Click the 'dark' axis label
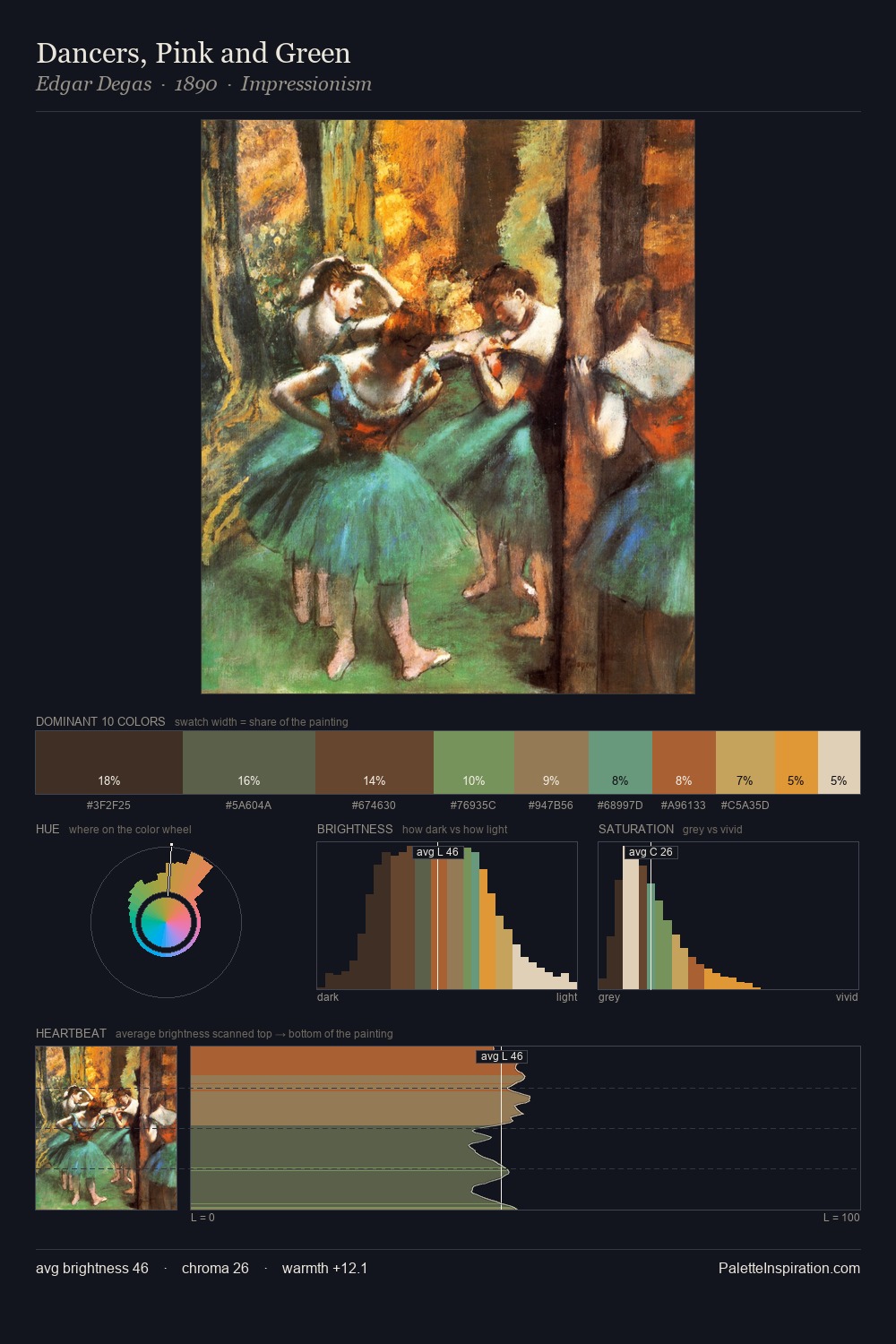 pyautogui.click(x=328, y=997)
